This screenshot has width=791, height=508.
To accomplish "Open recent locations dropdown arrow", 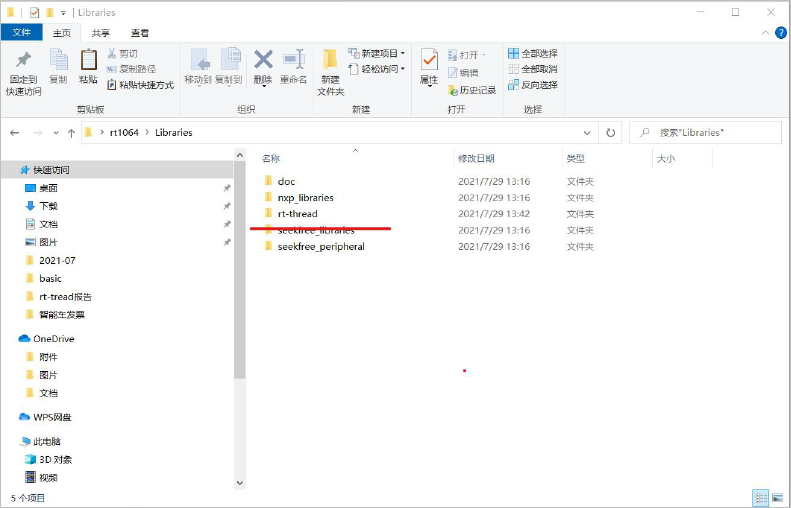I will tap(56, 133).
